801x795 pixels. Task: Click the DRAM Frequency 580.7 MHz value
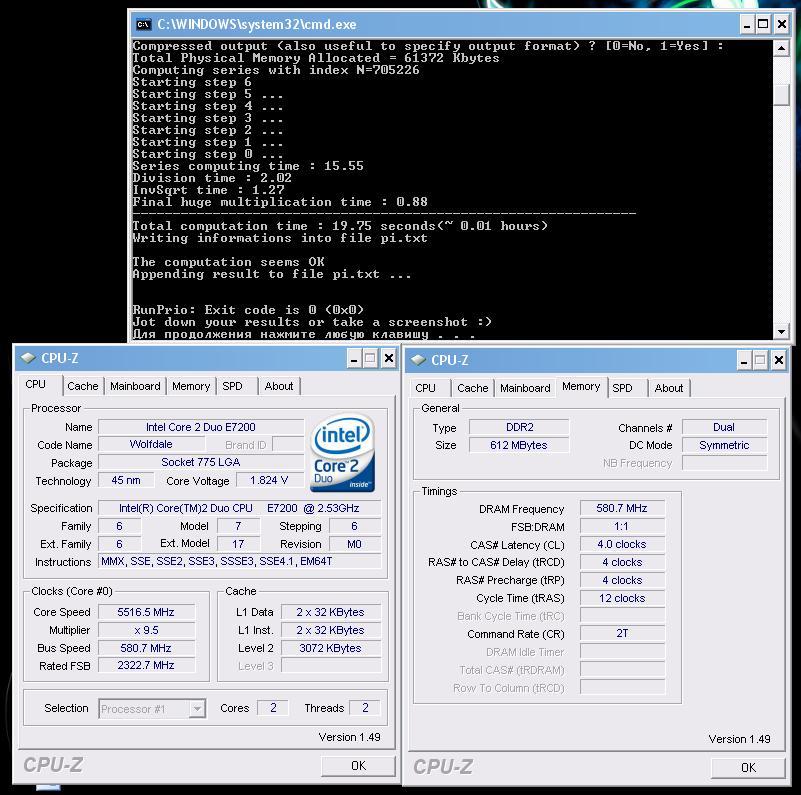(x=622, y=508)
